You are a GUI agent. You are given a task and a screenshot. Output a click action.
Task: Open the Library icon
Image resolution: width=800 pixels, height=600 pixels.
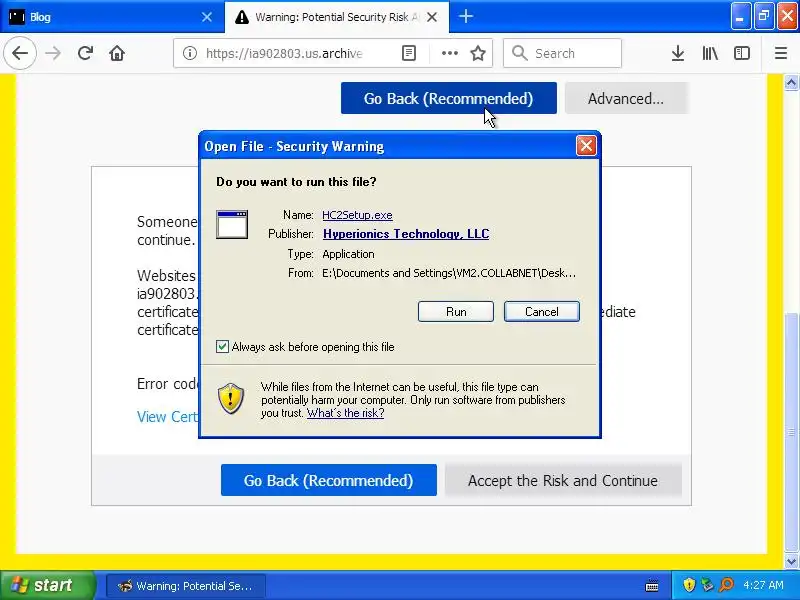point(710,53)
